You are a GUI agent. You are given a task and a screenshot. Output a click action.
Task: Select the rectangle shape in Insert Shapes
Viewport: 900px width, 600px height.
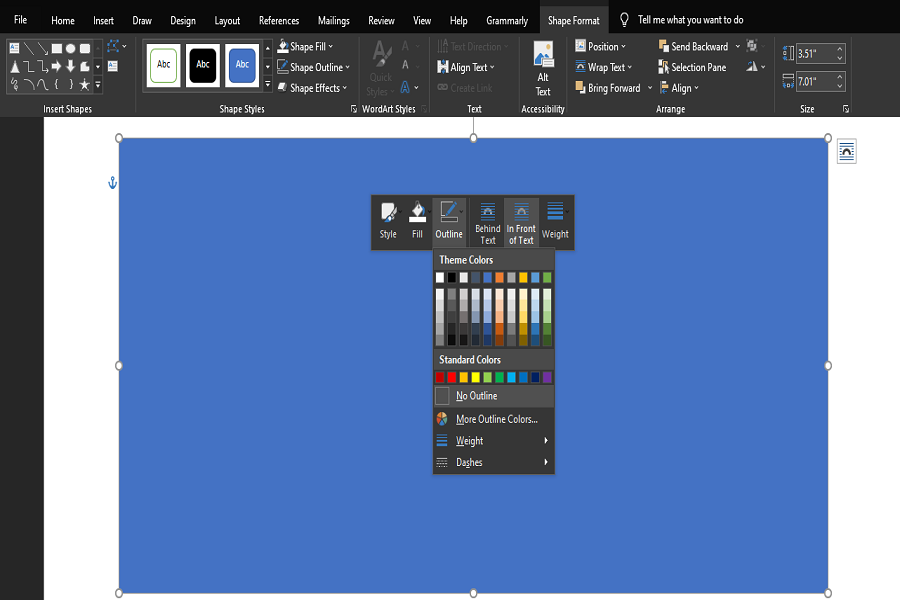56,47
